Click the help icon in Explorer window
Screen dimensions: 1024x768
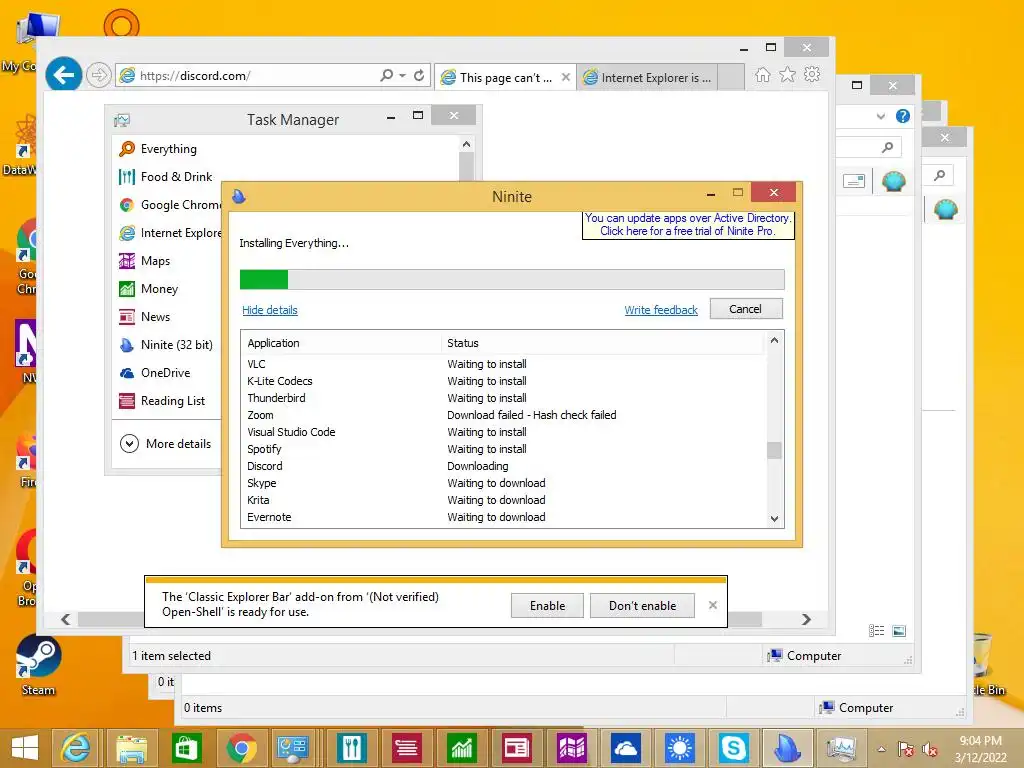[903, 116]
